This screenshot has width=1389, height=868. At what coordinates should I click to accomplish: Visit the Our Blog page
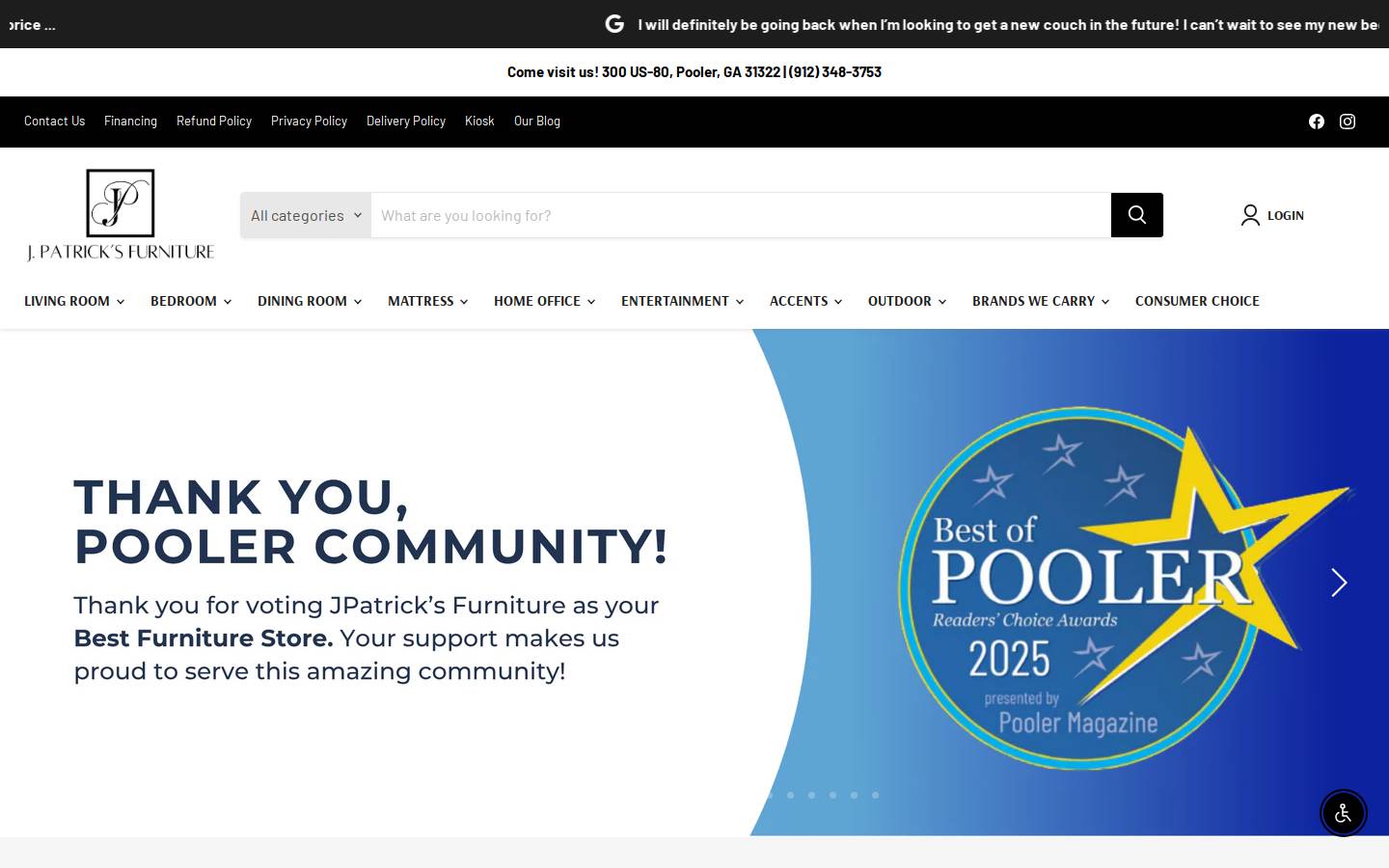(x=537, y=122)
